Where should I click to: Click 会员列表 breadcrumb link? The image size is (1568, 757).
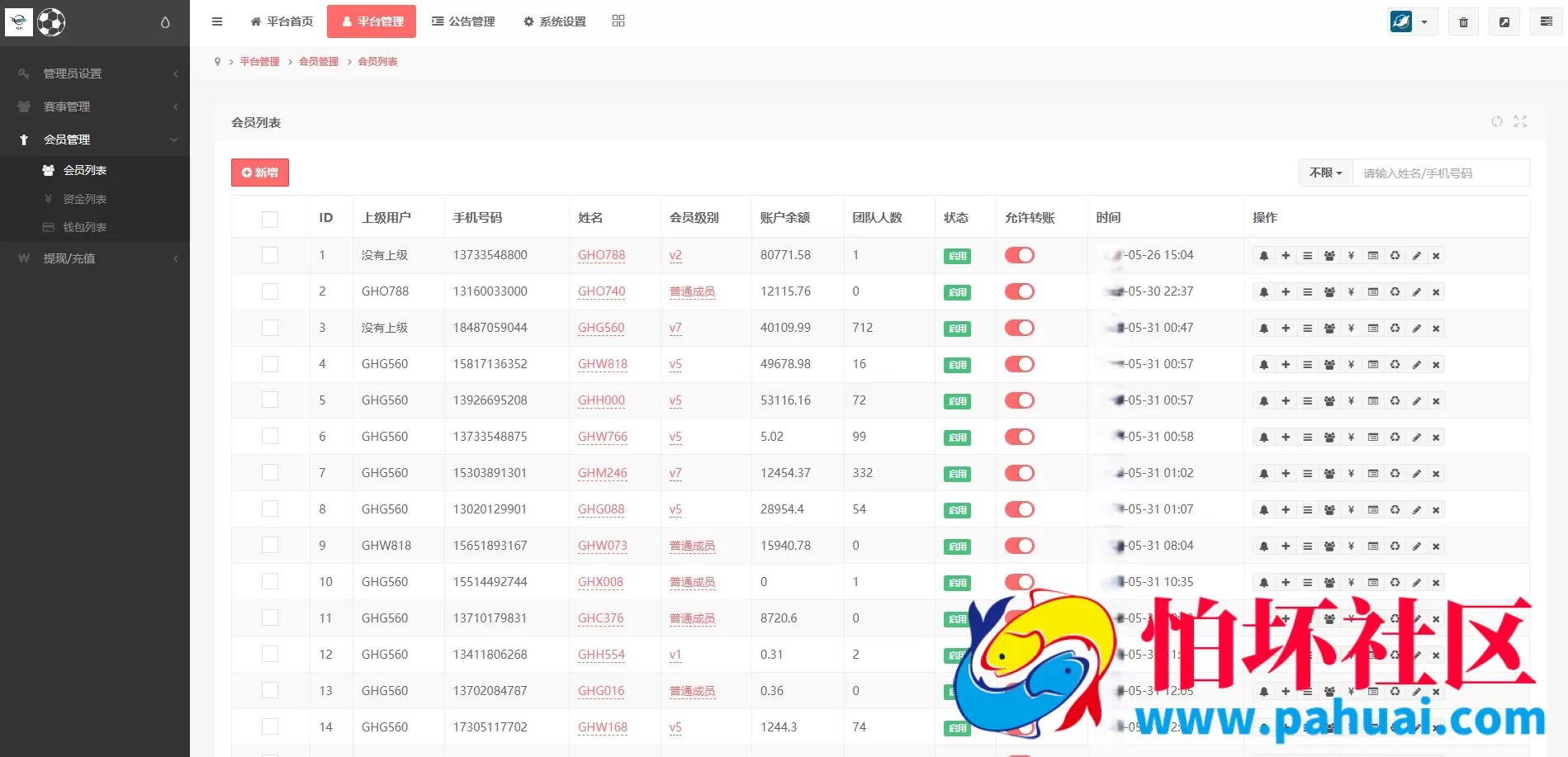(x=377, y=62)
